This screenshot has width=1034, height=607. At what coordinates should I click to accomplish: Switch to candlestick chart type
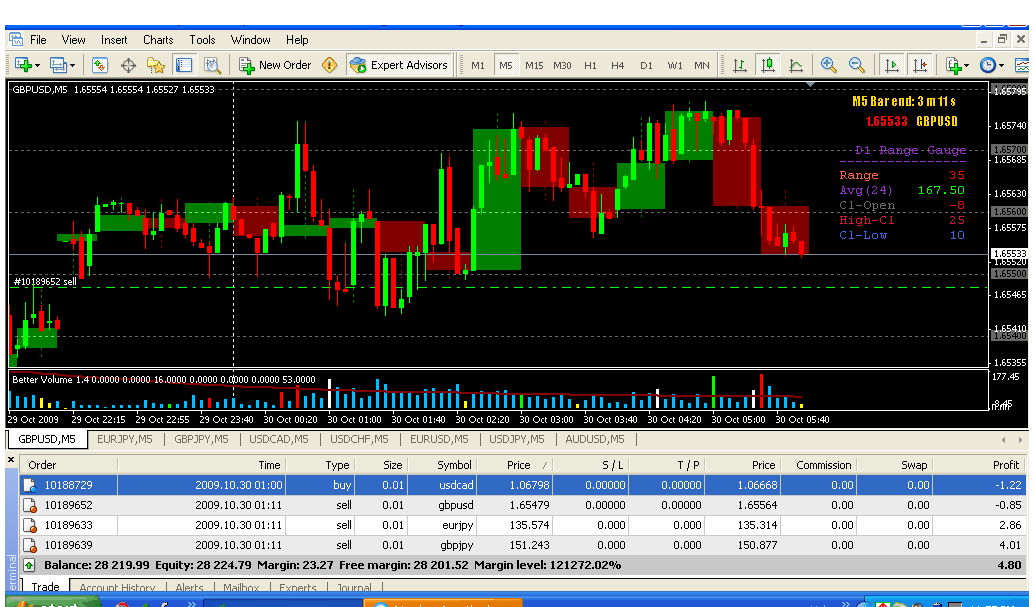click(768, 65)
